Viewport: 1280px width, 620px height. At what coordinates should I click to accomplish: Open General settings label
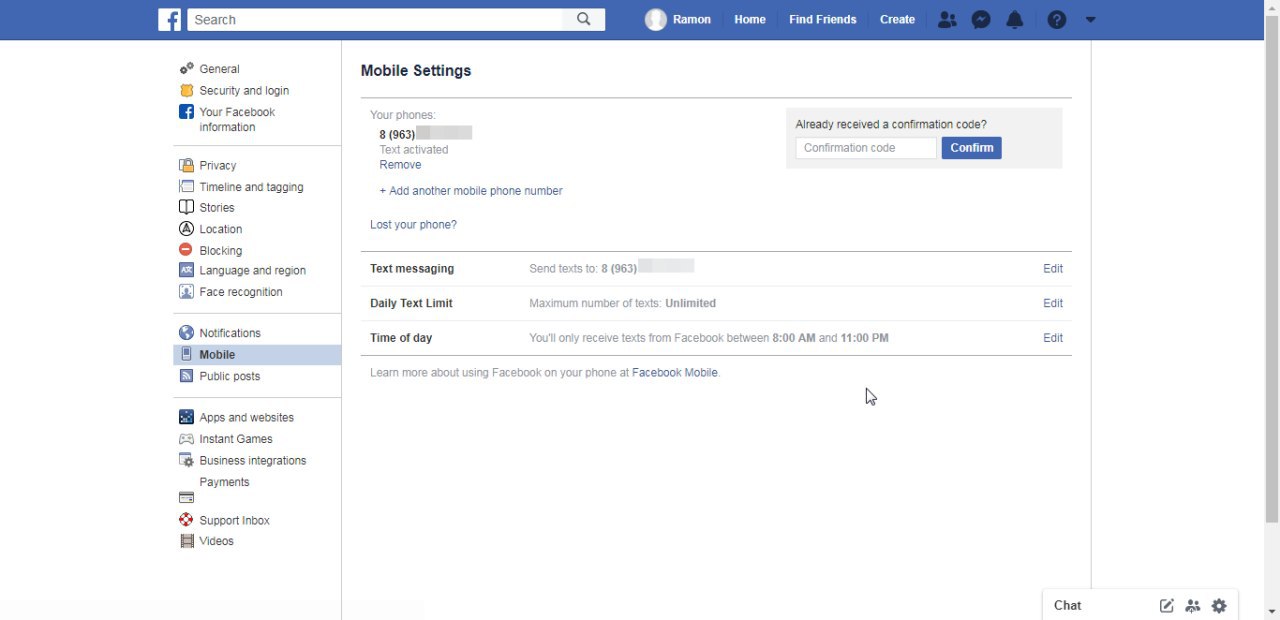coord(219,69)
